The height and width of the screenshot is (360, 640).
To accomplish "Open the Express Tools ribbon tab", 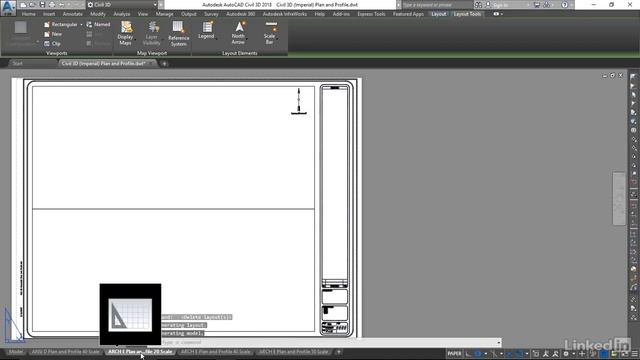I will click(371, 14).
